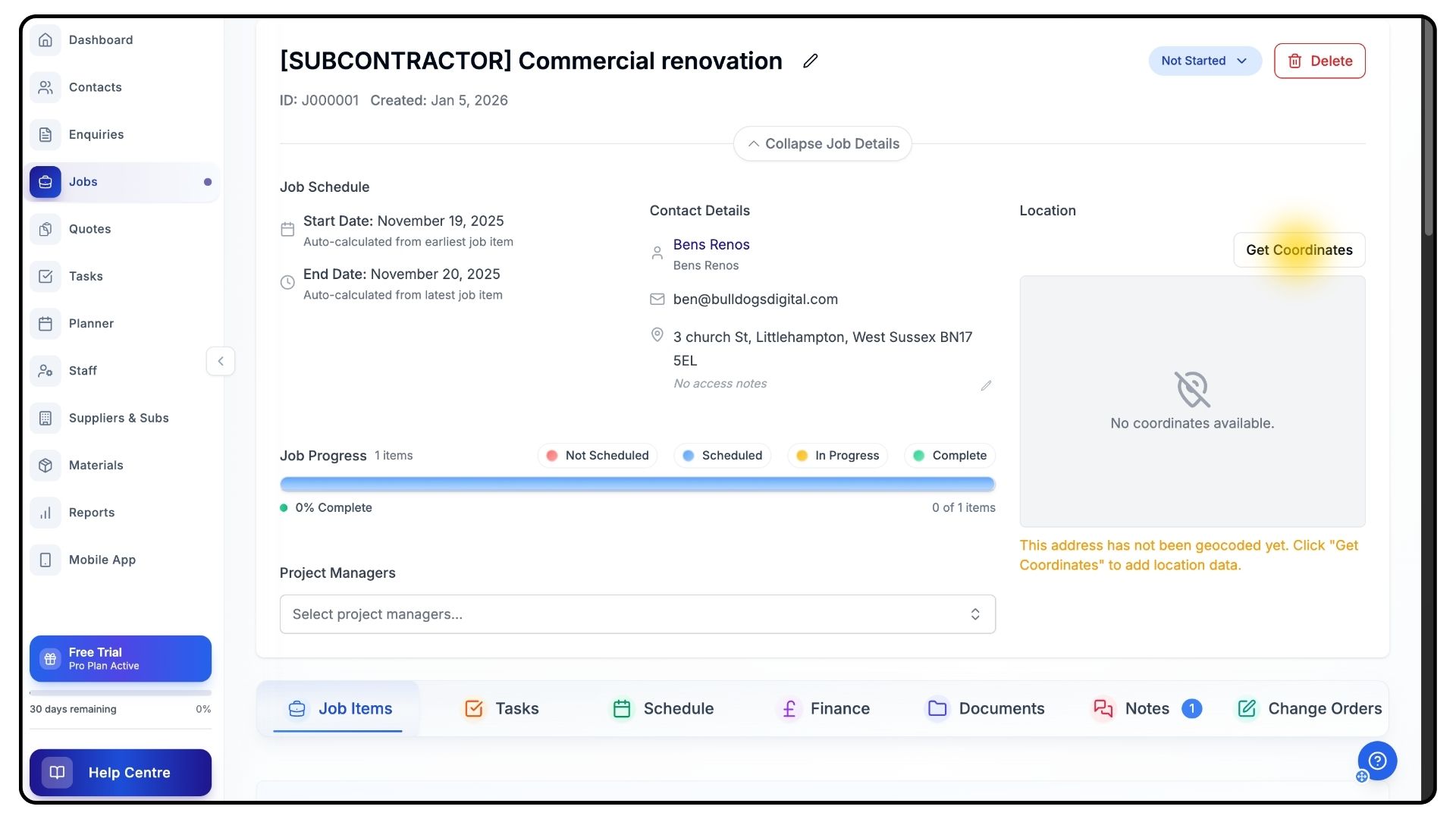Screen dimensions: 1456x819
Task: Open Materials via its box icon
Action: (45, 465)
